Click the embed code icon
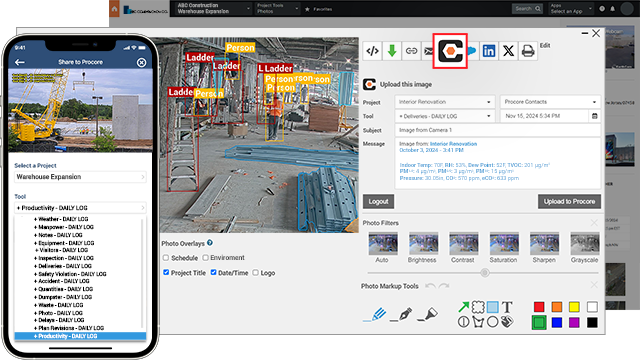This screenshot has height=360, width=640. tap(372, 51)
